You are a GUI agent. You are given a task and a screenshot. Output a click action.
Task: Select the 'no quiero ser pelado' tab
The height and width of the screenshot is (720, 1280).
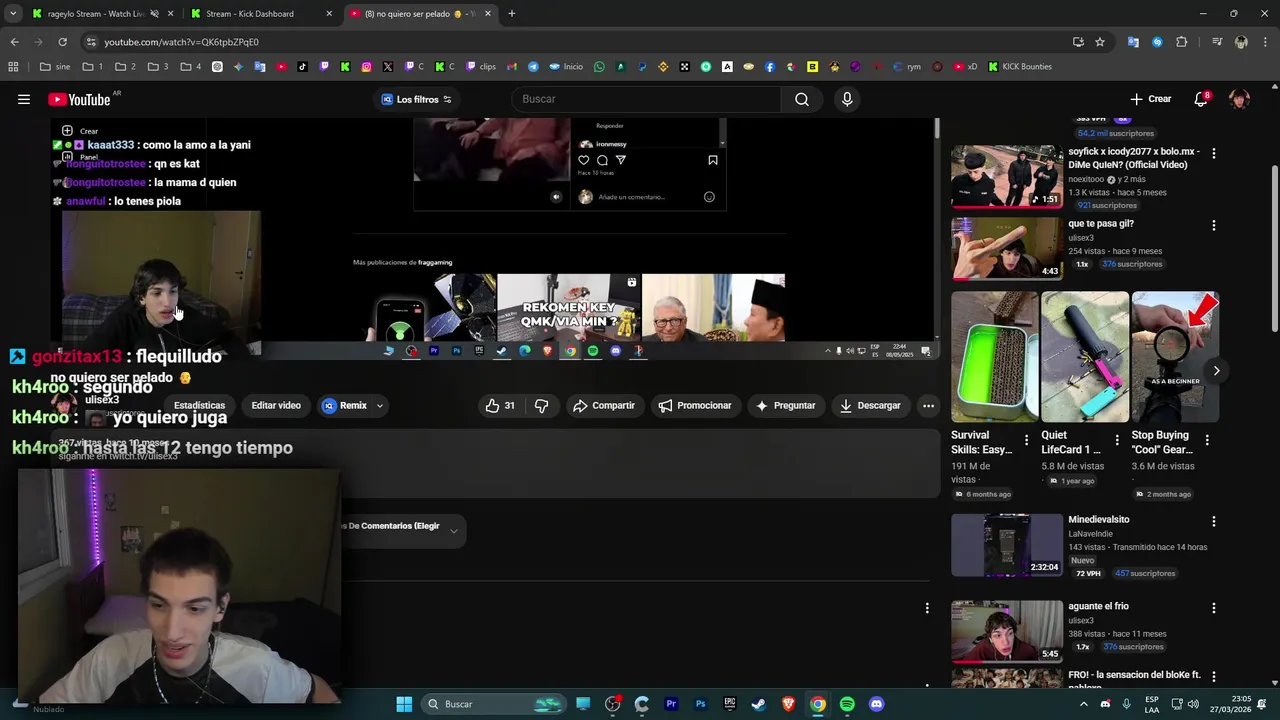(418, 14)
